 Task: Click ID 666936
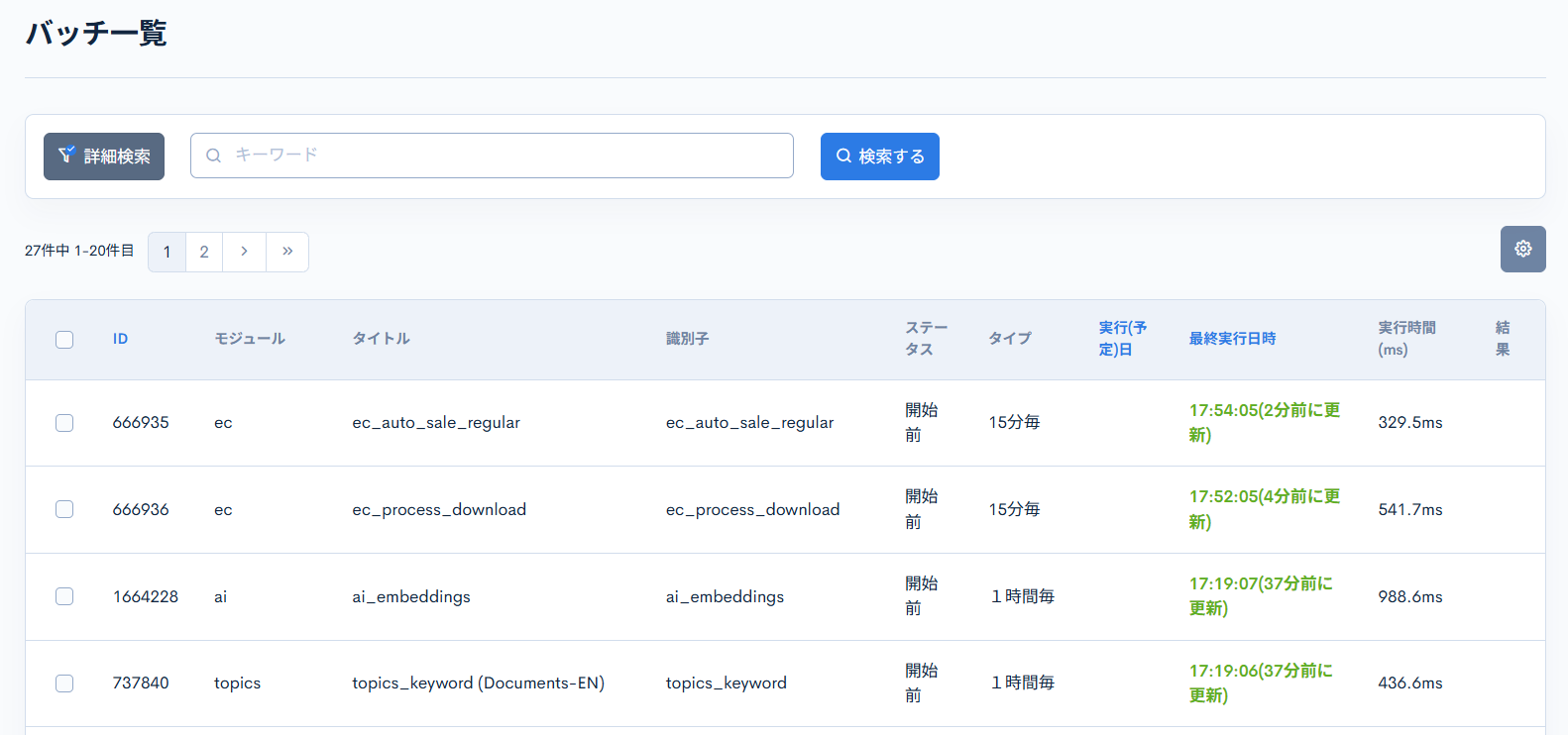click(141, 509)
